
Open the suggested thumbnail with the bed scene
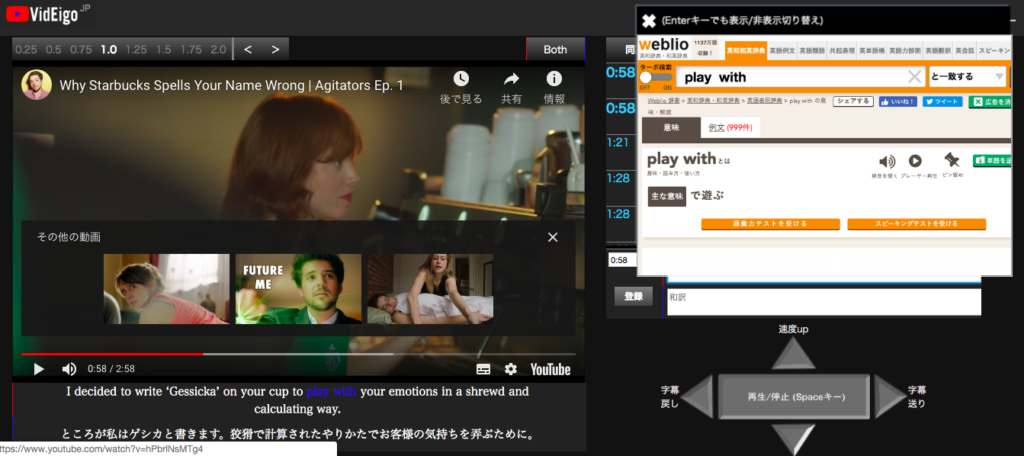point(430,289)
